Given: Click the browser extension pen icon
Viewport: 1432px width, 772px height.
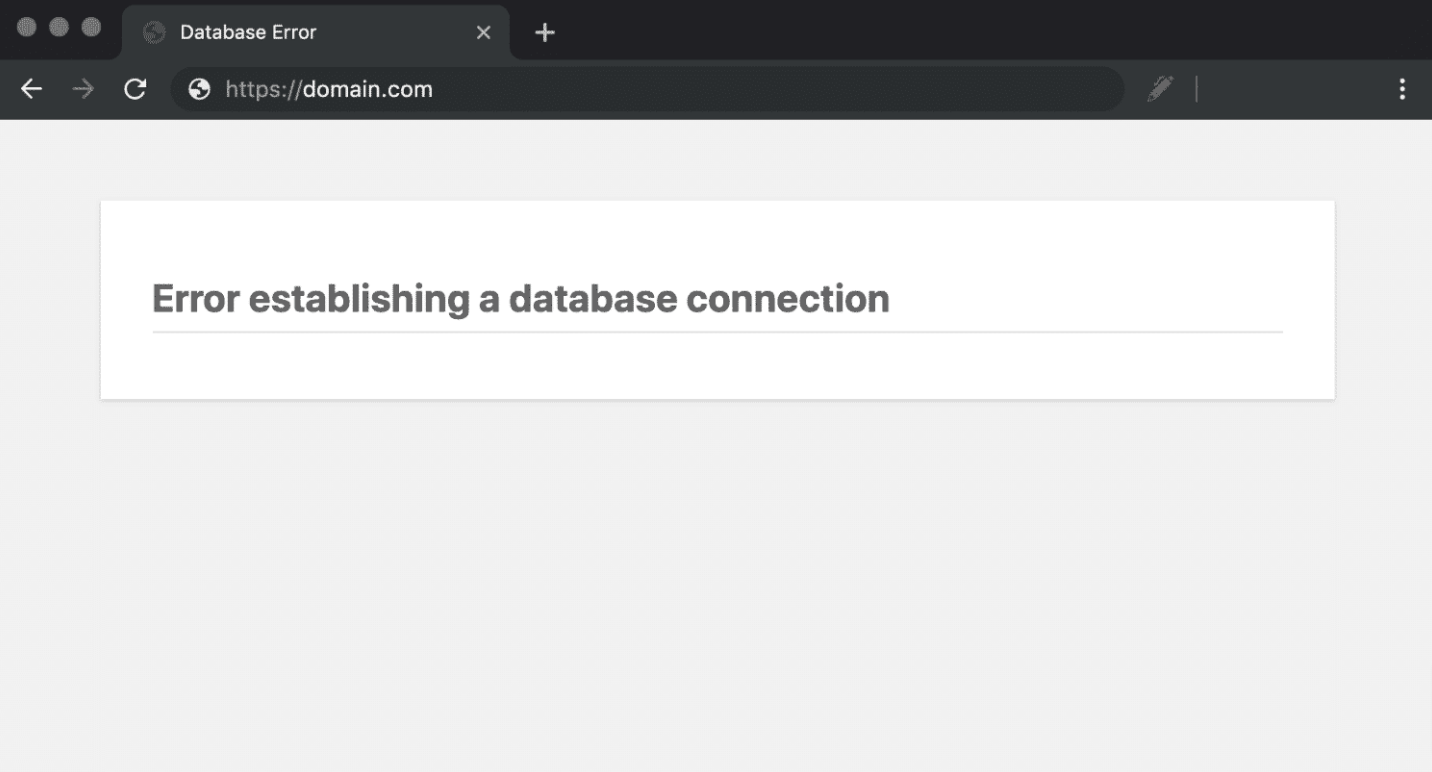Looking at the screenshot, I should coord(1160,89).
